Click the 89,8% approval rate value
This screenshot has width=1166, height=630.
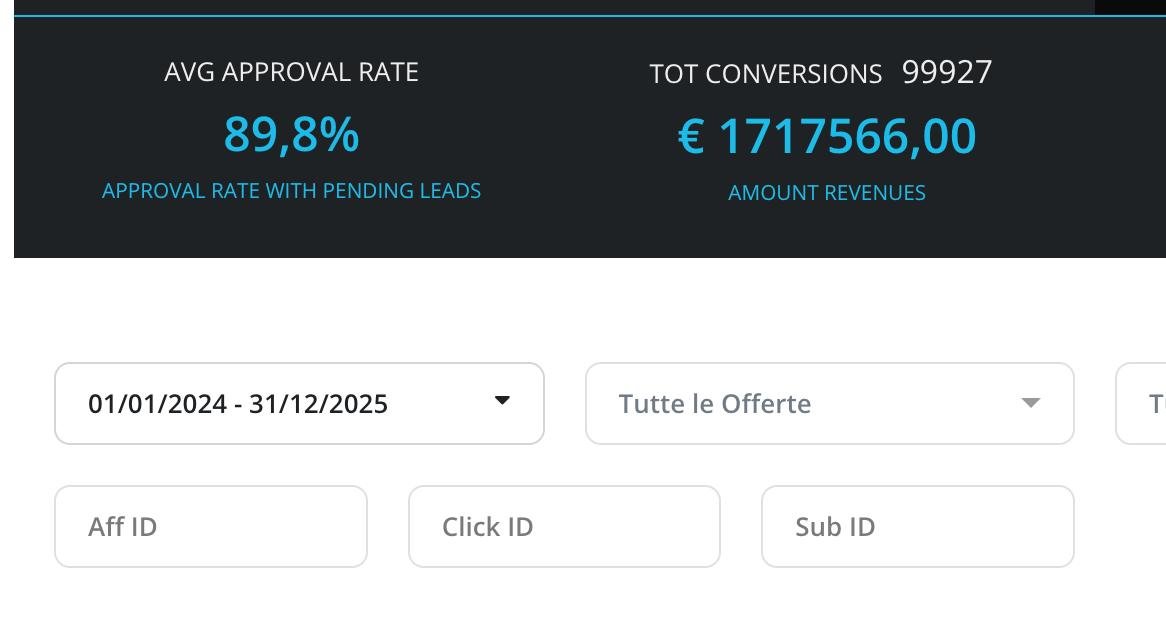[x=291, y=135]
